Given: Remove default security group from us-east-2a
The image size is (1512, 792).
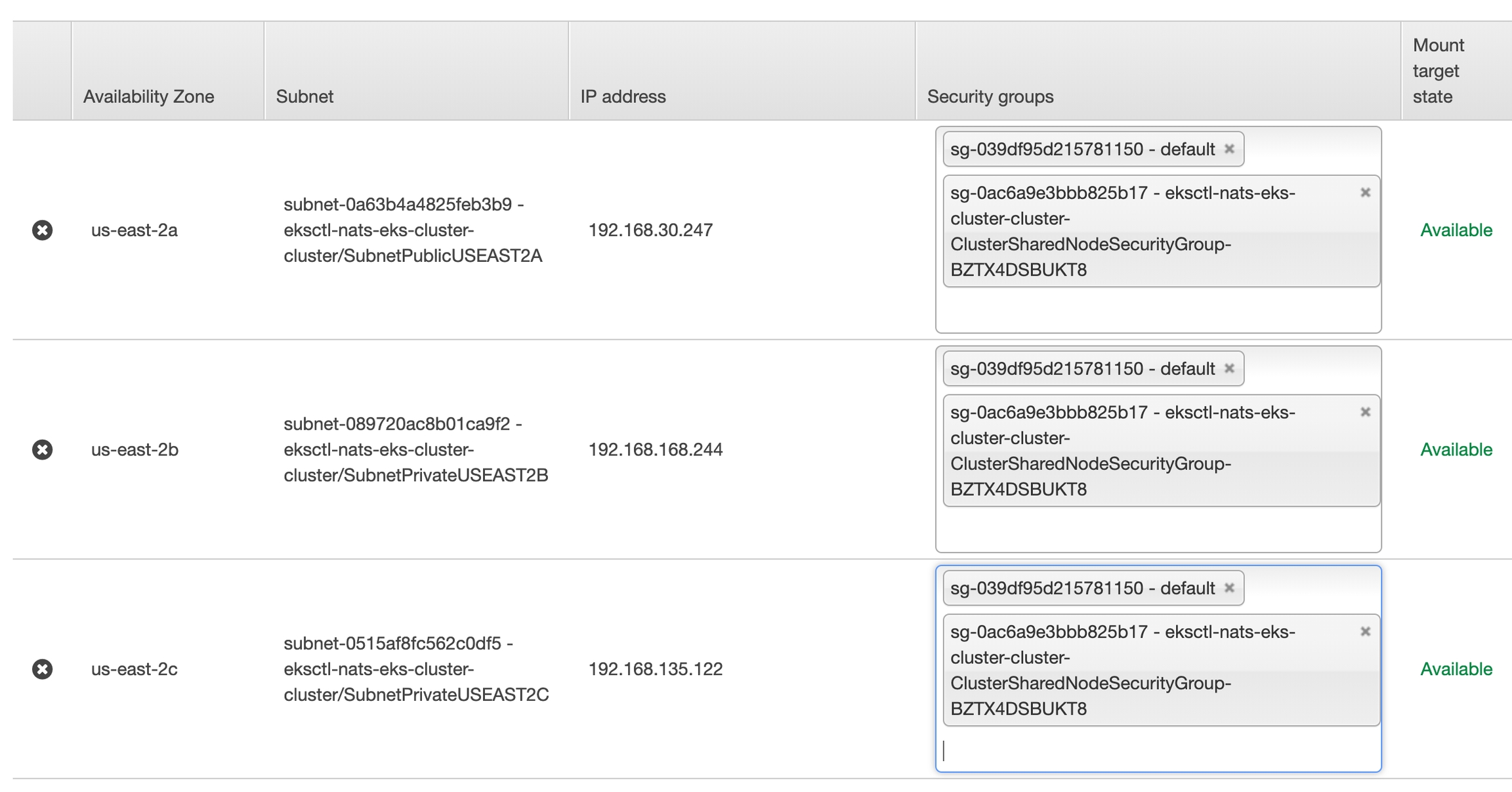Looking at the screenshot, I should point(1229,149).
